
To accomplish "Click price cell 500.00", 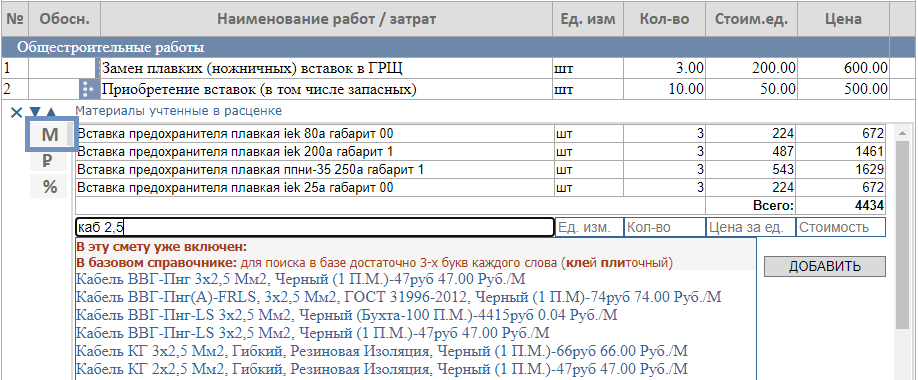I will tap(844, 90).
